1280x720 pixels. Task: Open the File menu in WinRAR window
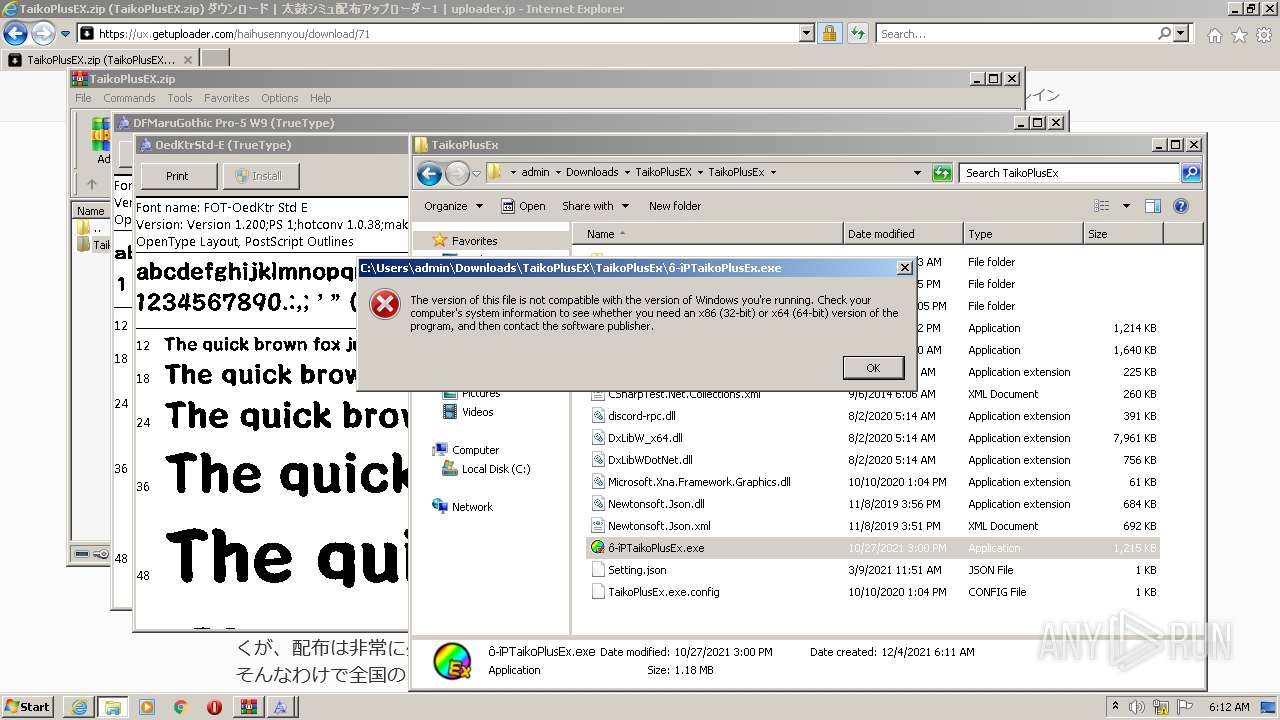pyautogui.click(x=83, y=98)
